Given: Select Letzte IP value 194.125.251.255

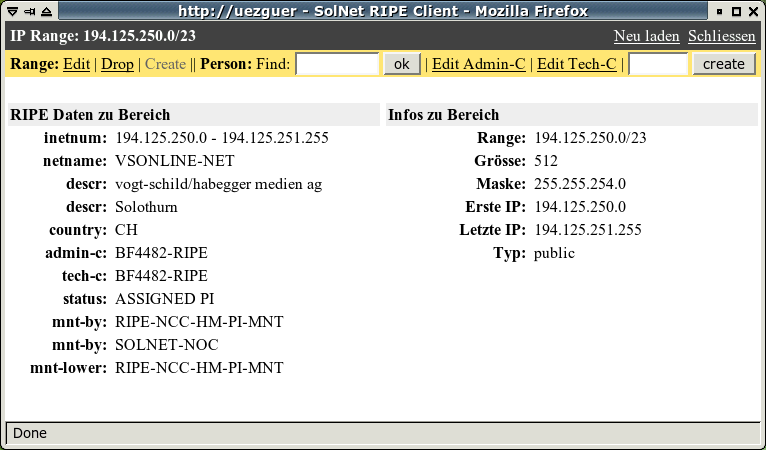Looking at the screenshot, I should (x=588, y=230).
